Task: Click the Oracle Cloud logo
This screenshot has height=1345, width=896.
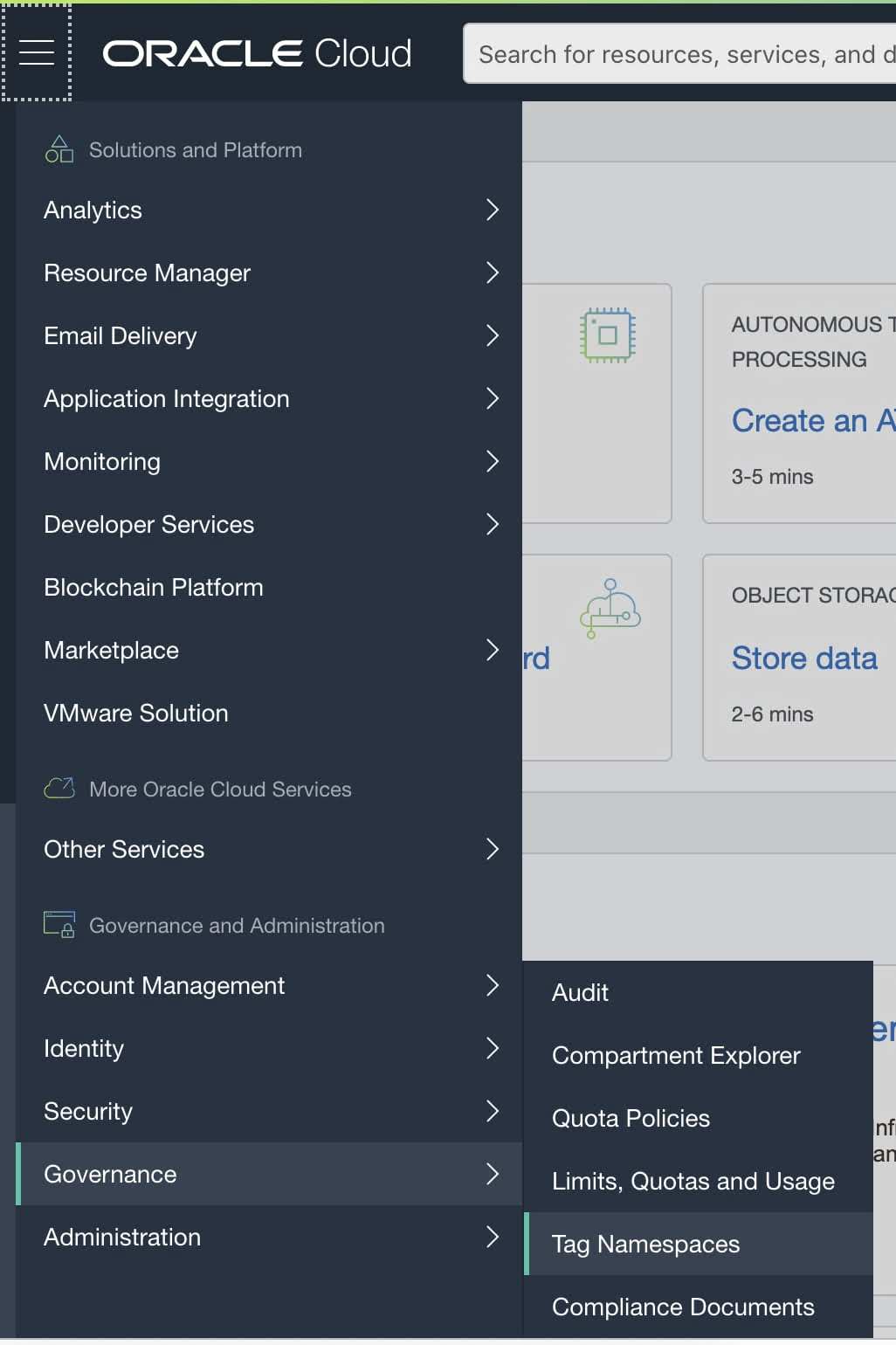Action: tap(258, 53)
